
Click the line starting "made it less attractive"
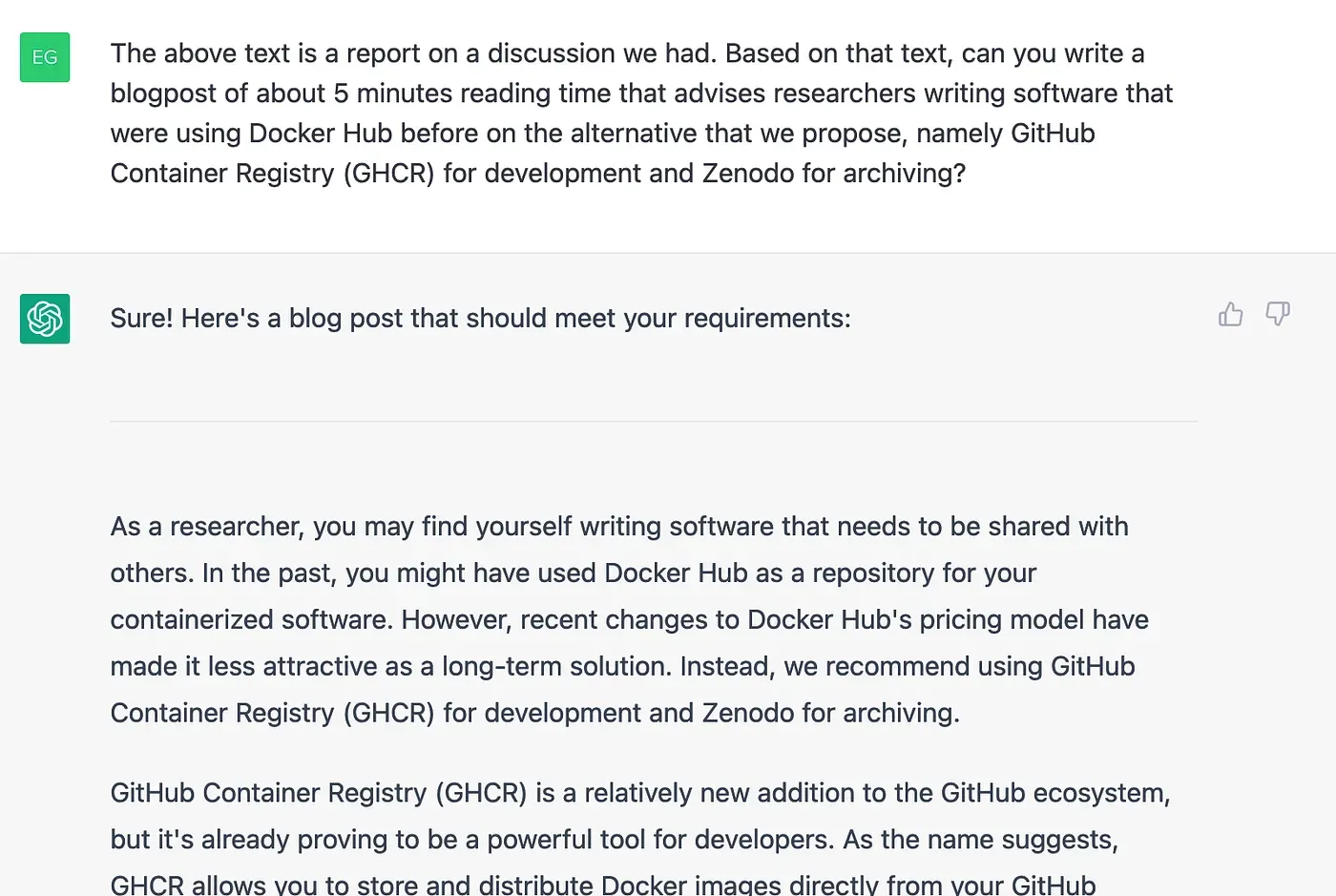tap(622, 667)
